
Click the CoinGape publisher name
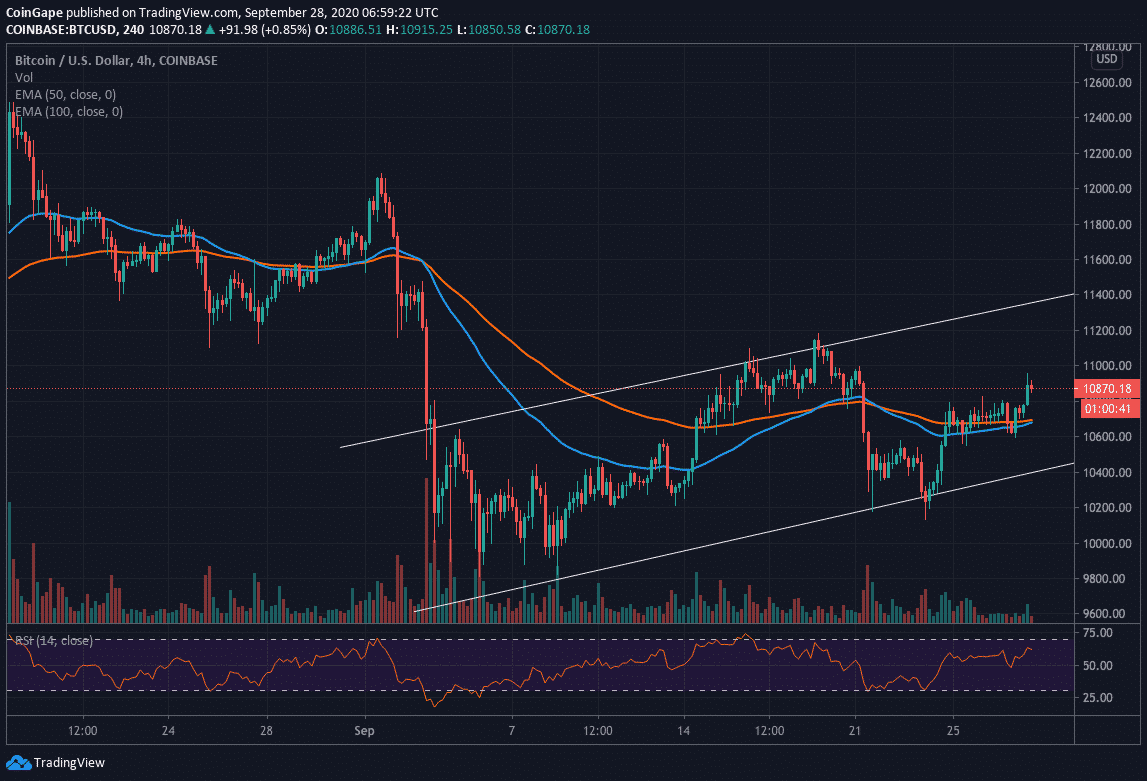36,11
